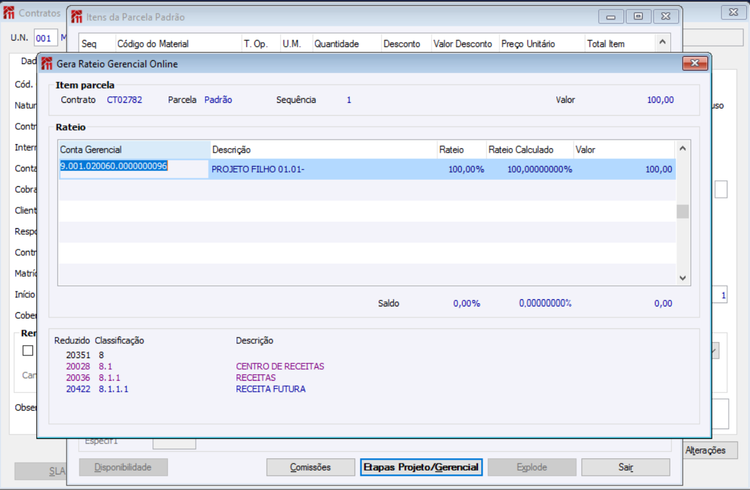Click the items grid header scroll up arrow
Viewport: 750px width, 490px height.
click(662, 42)
